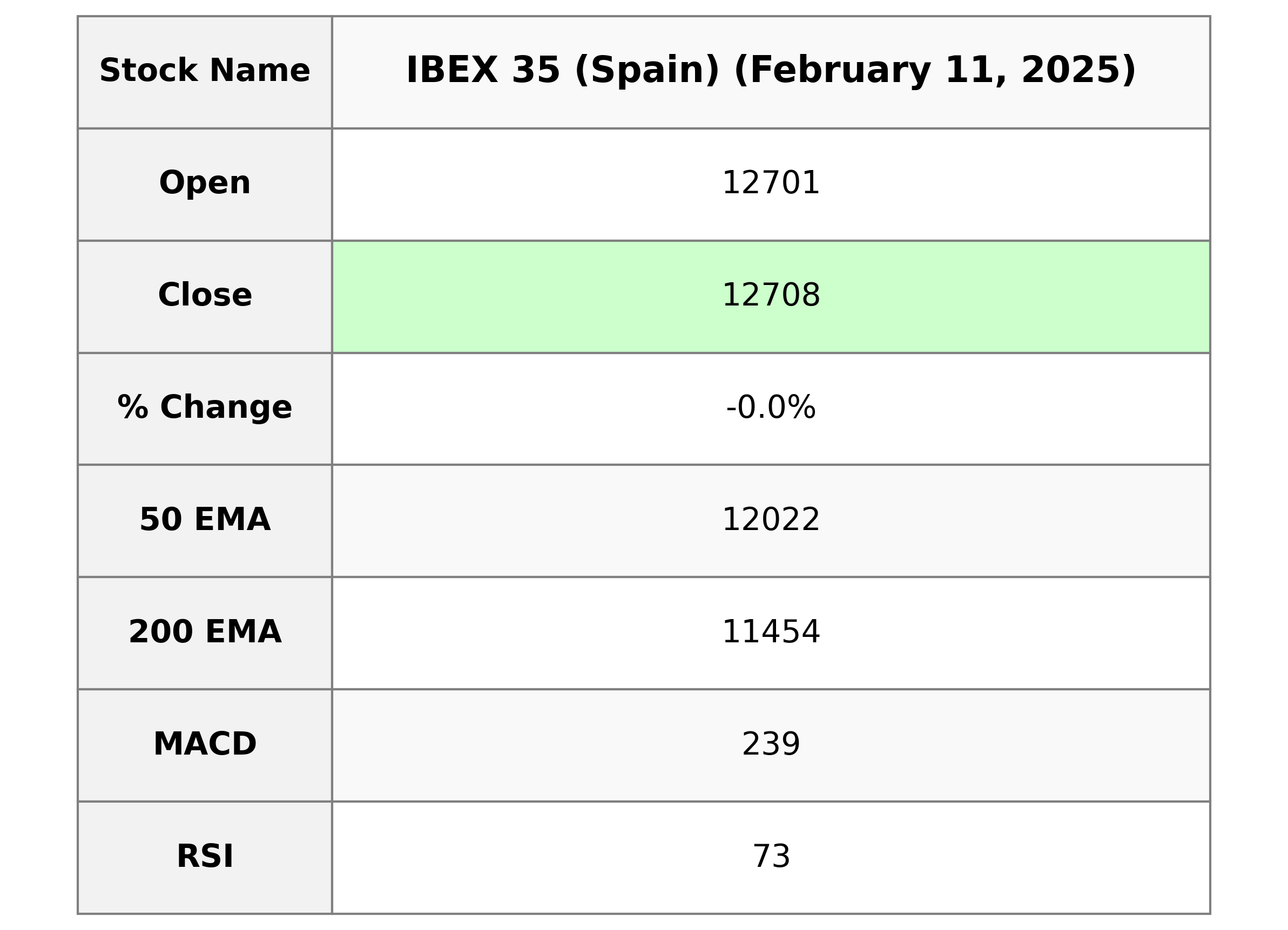Select the % Change row label
Screen dimensions: 1288x930
coord(205,408)
